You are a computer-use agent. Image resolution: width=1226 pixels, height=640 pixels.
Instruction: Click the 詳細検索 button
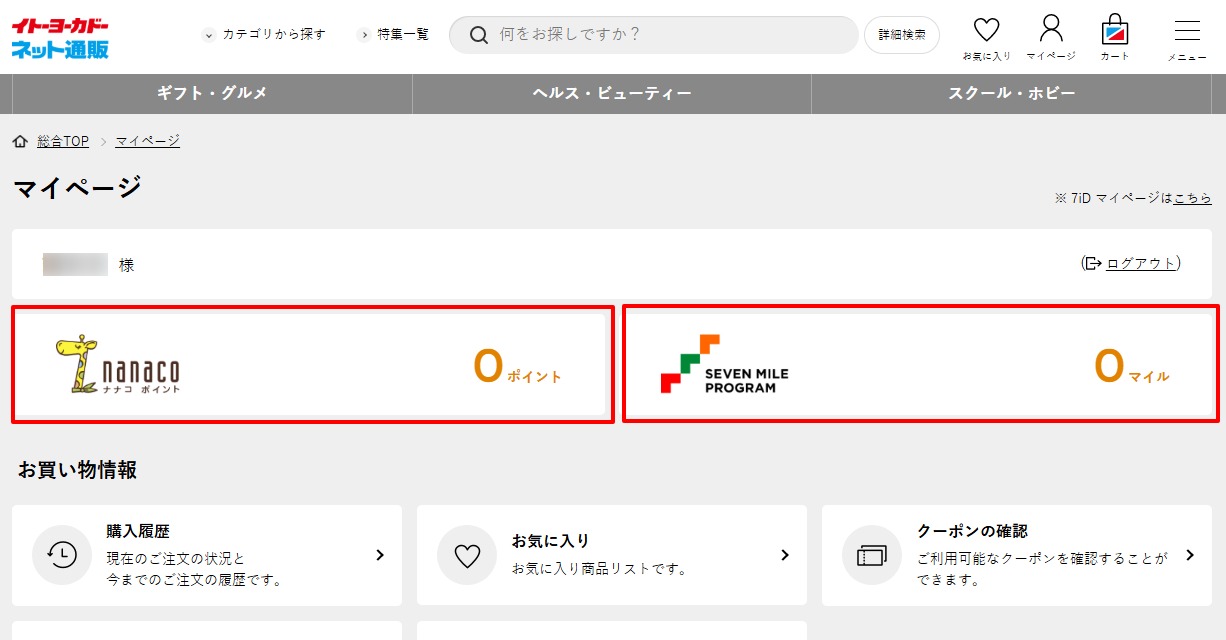(902, 35)
